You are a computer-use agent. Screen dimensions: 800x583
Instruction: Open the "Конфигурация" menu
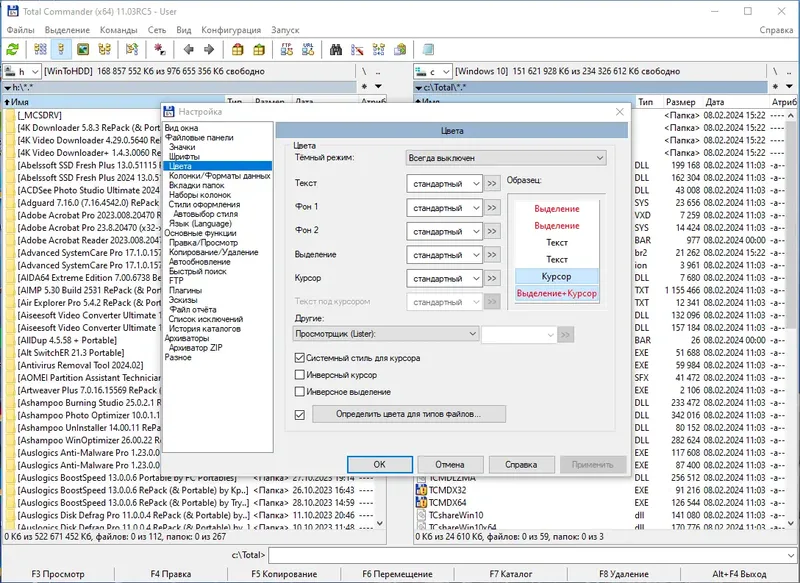coord(231,30)
